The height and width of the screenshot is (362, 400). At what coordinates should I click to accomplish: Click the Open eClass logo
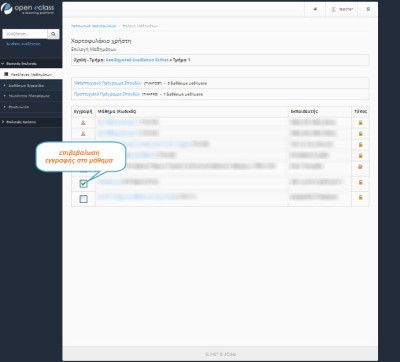[27, 9]
